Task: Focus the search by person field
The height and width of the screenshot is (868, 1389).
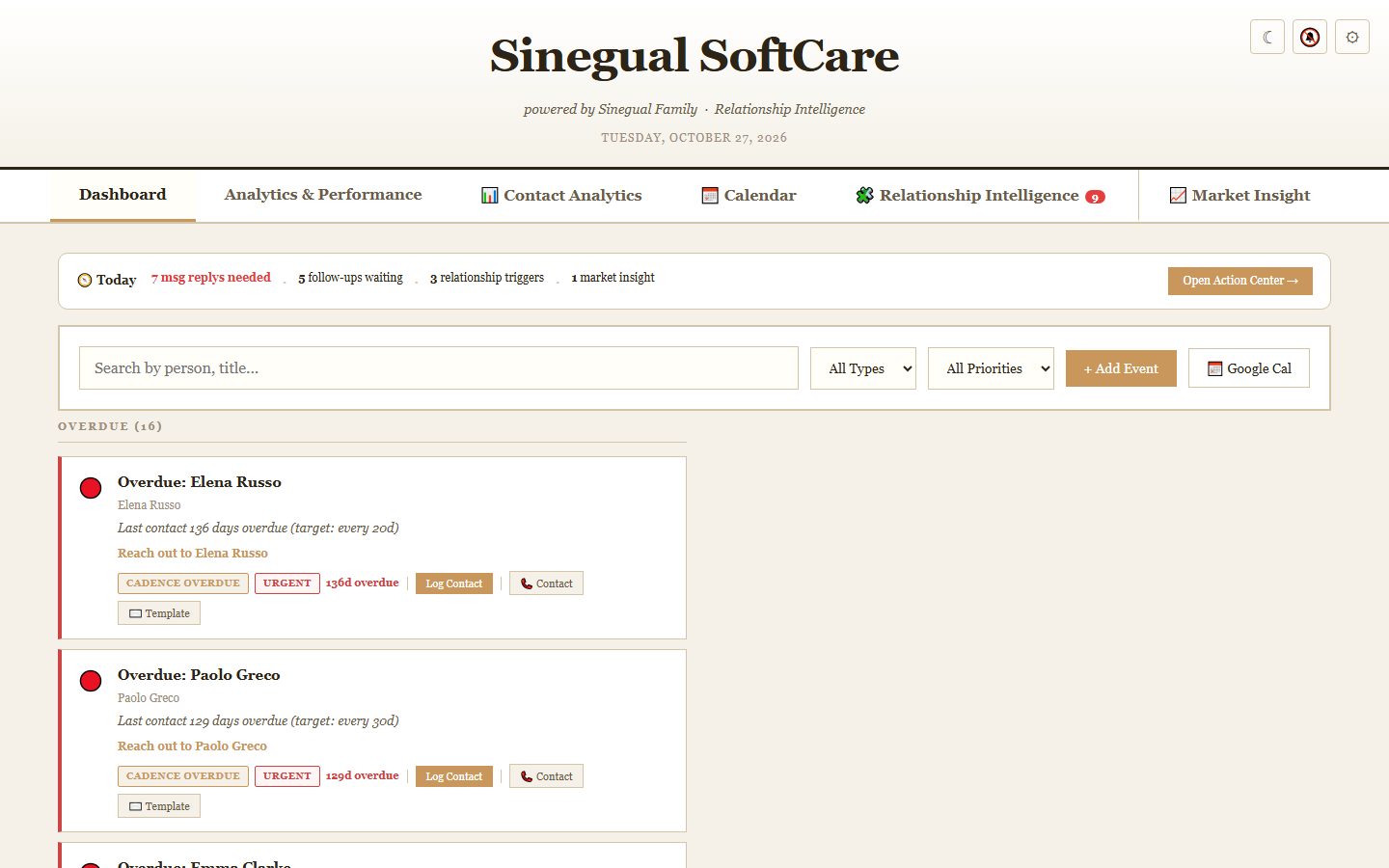Action: 439,368
